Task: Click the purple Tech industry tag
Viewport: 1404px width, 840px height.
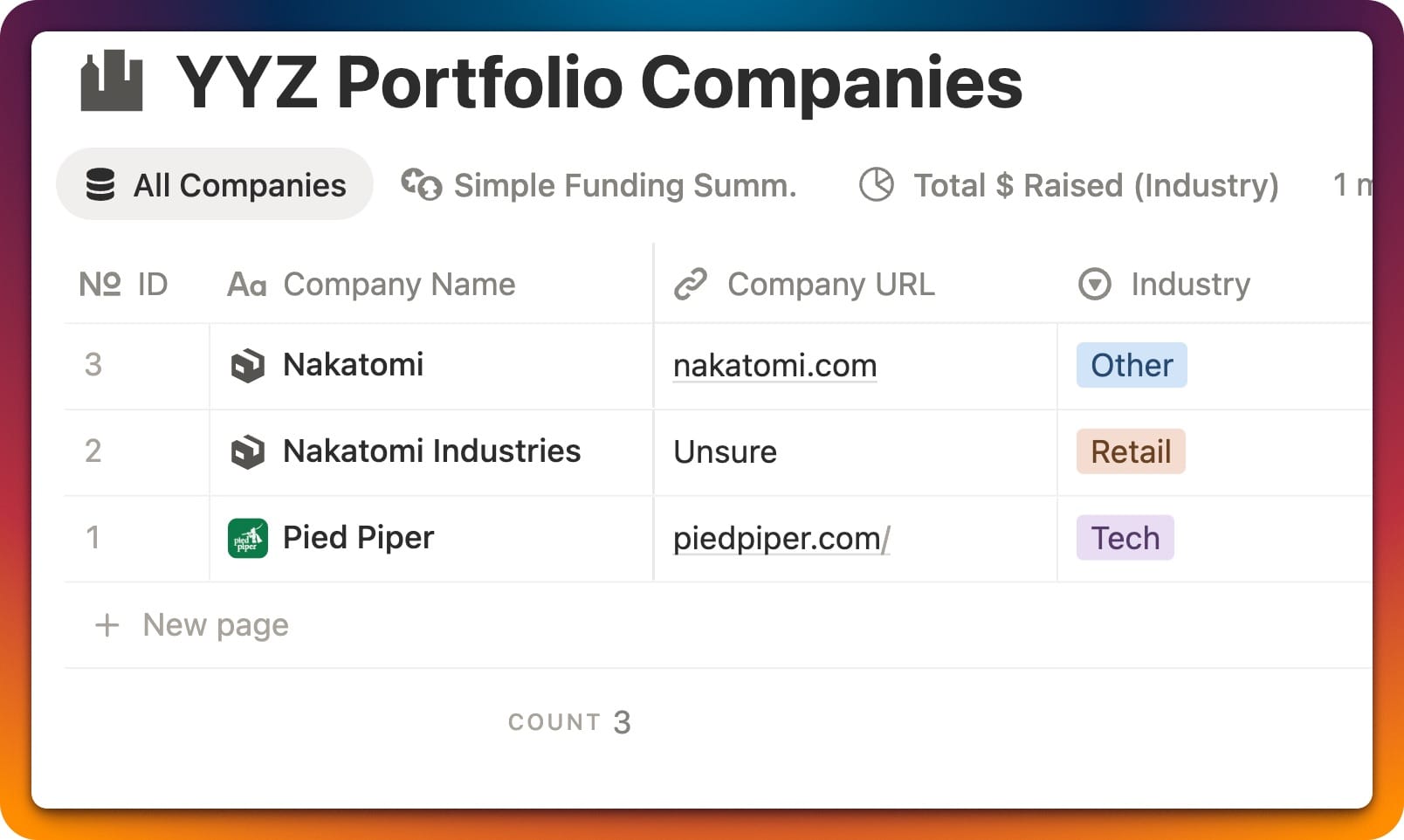Action: click(1125, 538)
